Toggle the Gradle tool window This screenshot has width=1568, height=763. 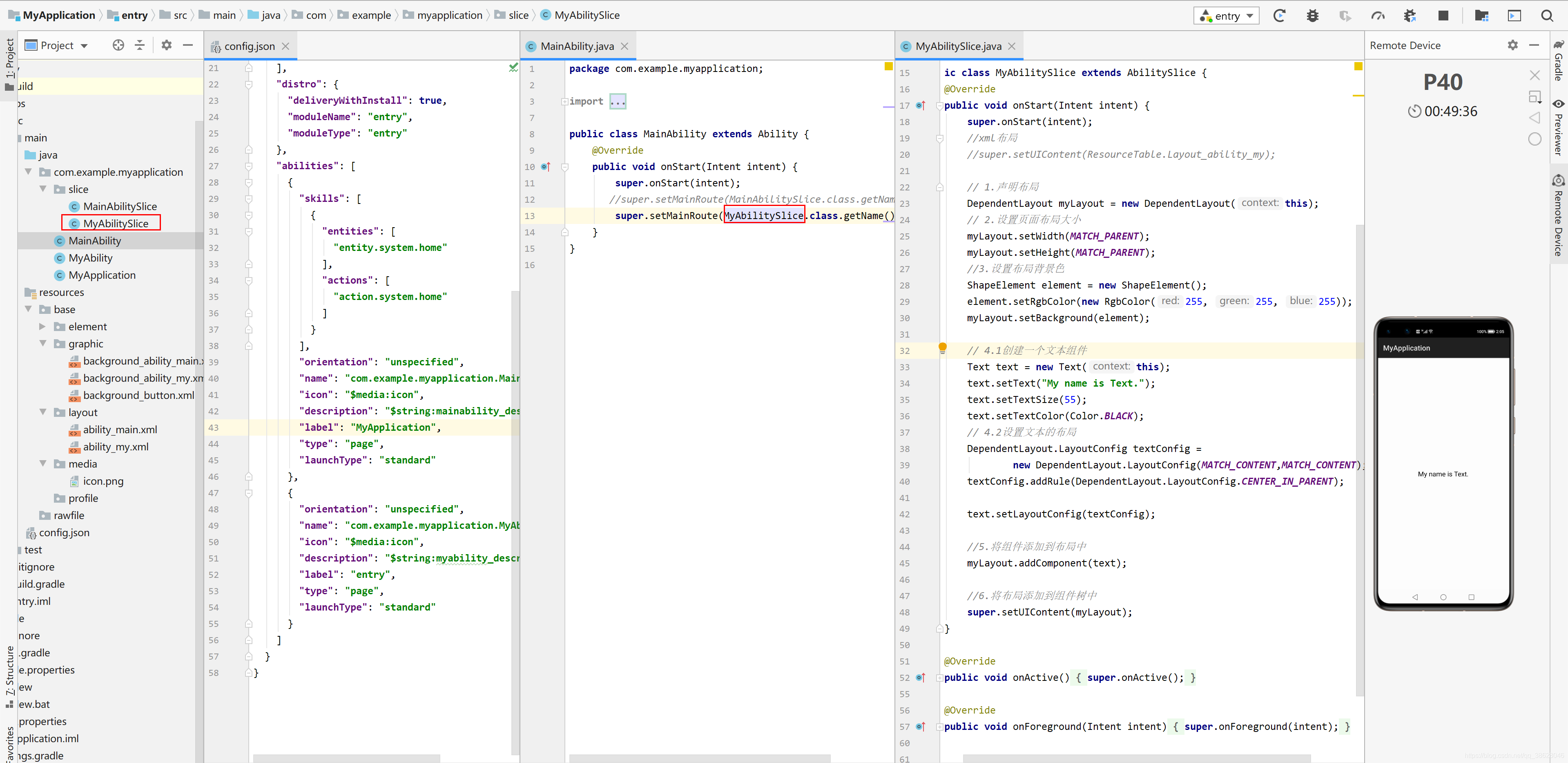click(1558, 61)
